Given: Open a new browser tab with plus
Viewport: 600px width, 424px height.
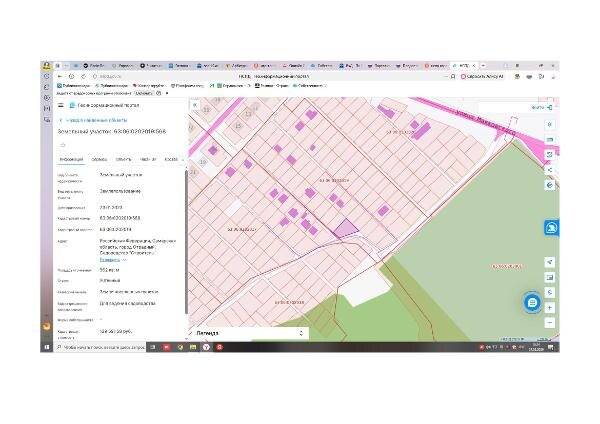Looking at the screenshot, I should point(483,66).
